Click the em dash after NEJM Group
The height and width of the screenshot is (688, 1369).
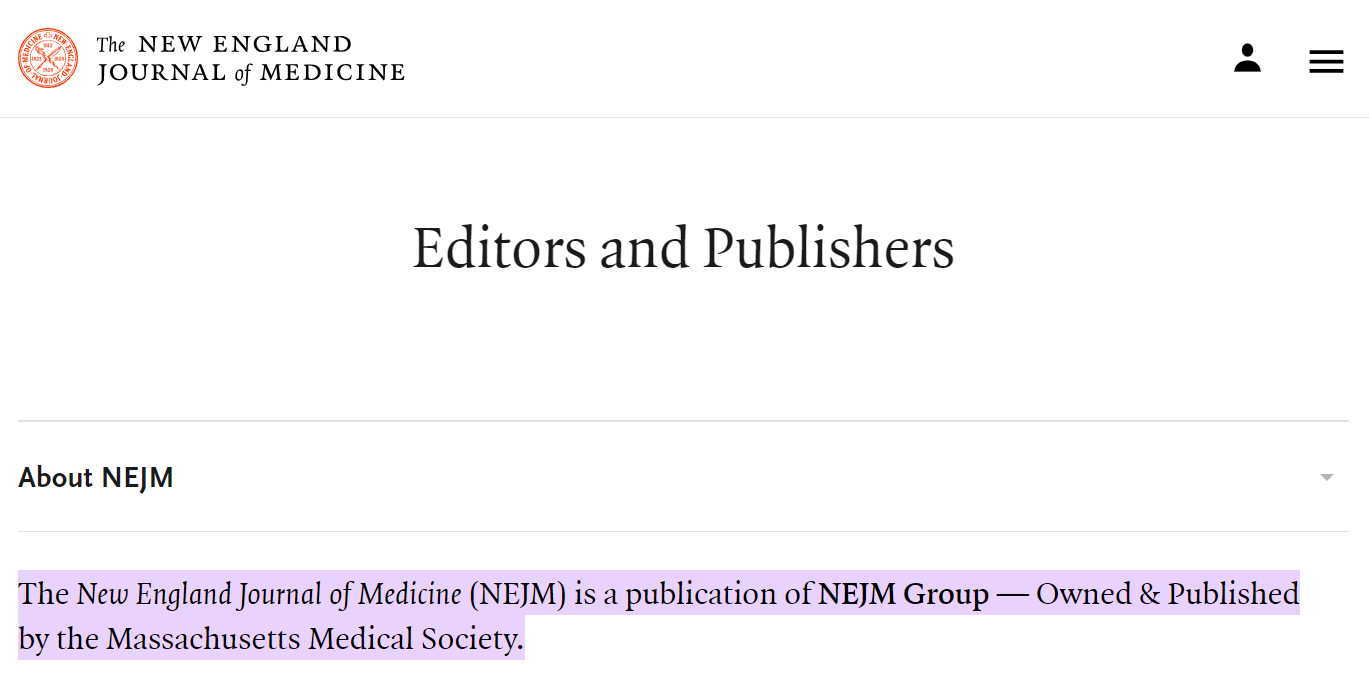(x=1012, y=594)
